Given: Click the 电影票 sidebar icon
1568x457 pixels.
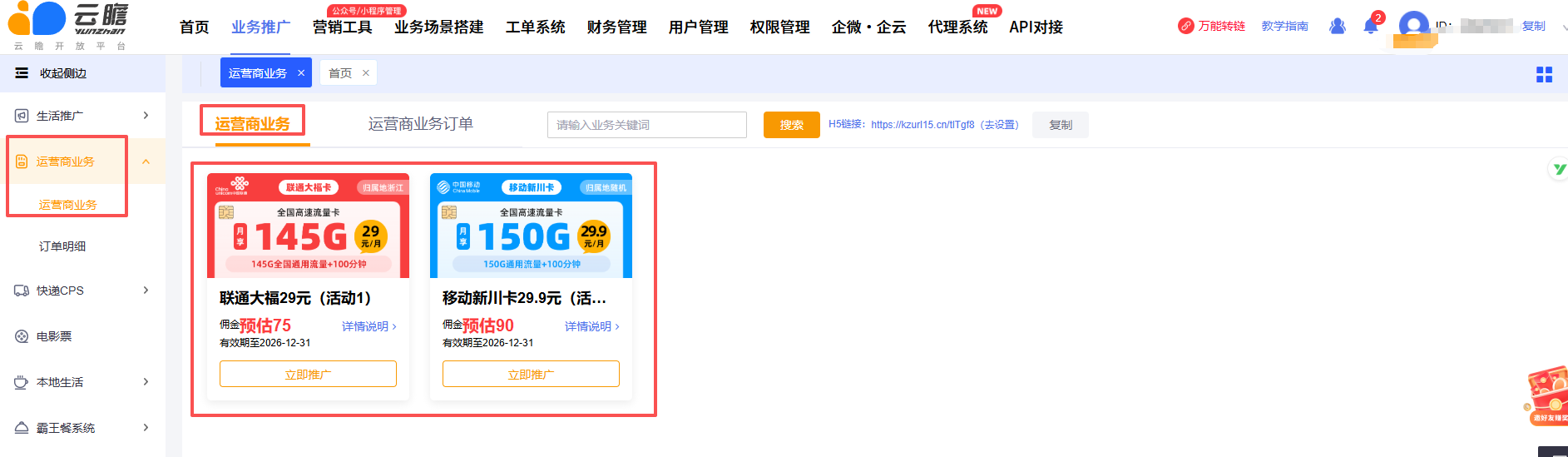Looking at the screenshot, I should point(22,336).
